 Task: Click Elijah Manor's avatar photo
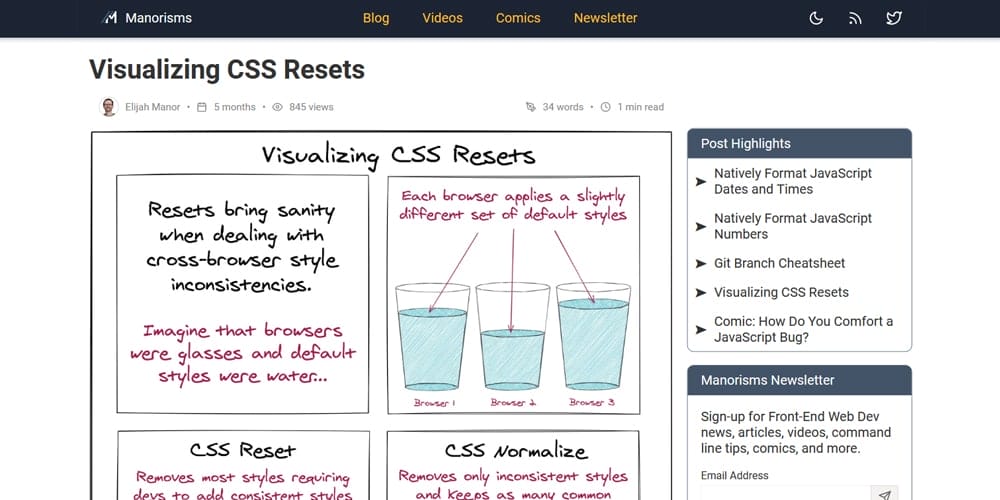[109, 107]
